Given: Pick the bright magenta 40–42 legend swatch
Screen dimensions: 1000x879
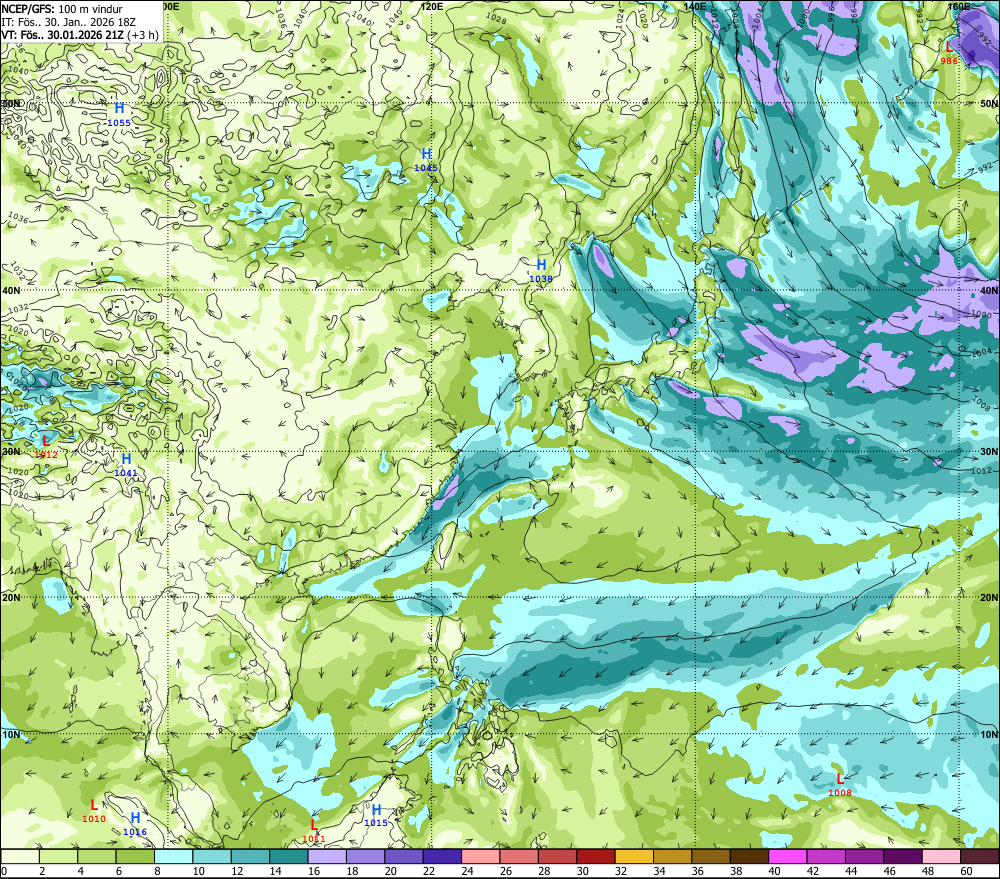Looking at the screenshot, I should [x=788, y=857].
